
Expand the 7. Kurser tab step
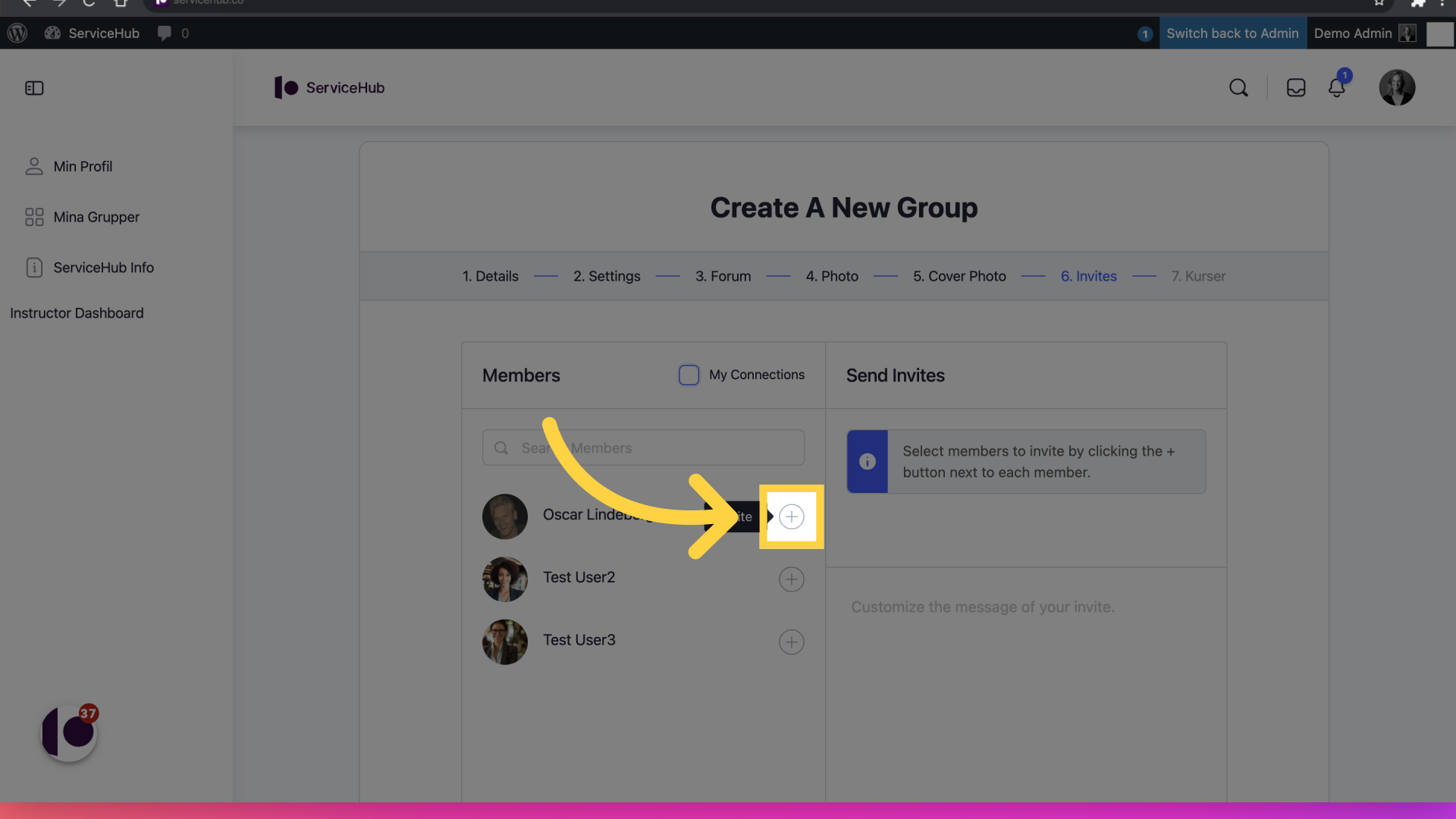[x=1197, y=277]
